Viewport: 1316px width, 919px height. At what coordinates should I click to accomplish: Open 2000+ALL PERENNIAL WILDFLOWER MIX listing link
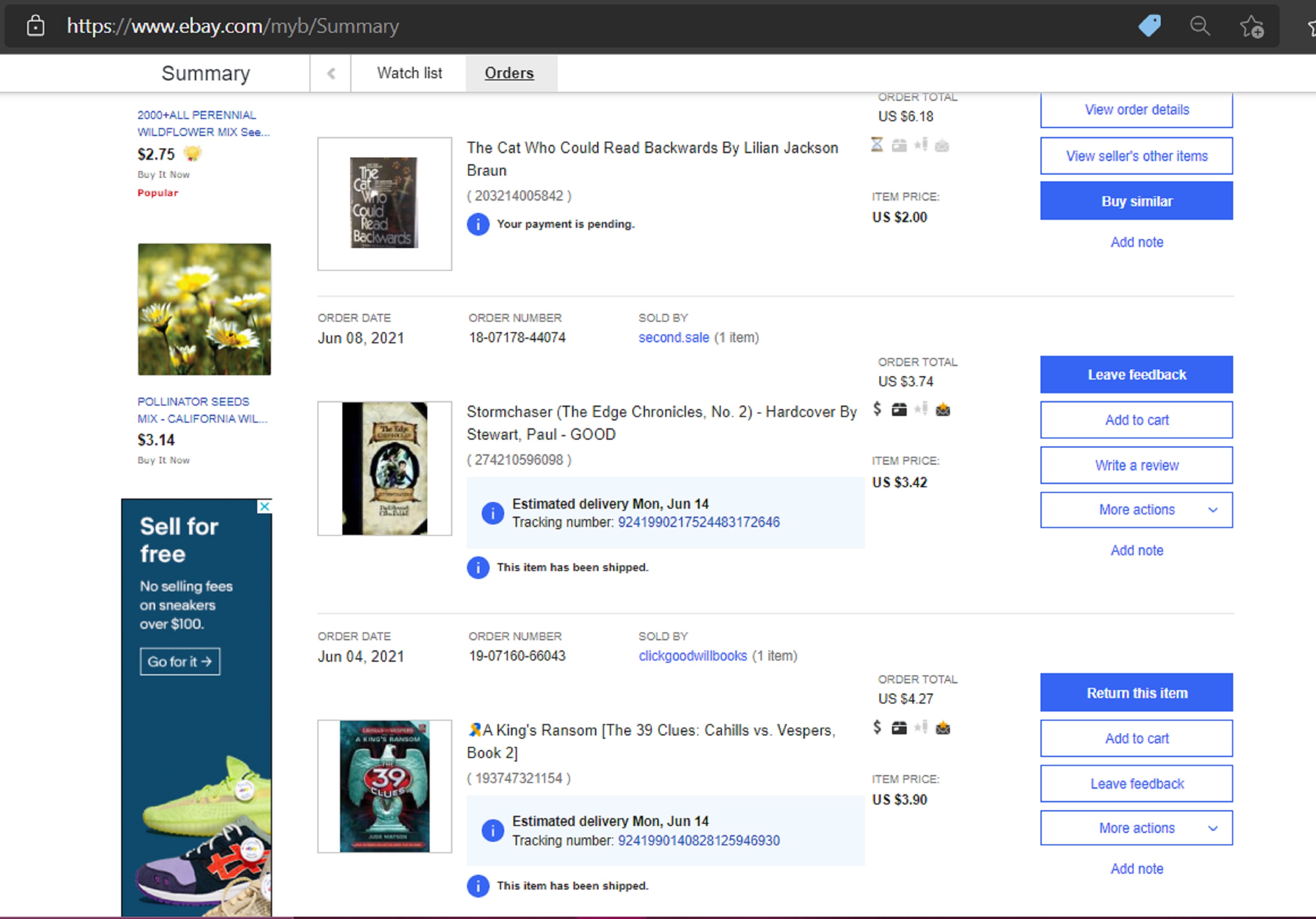[x=204, y=123]
